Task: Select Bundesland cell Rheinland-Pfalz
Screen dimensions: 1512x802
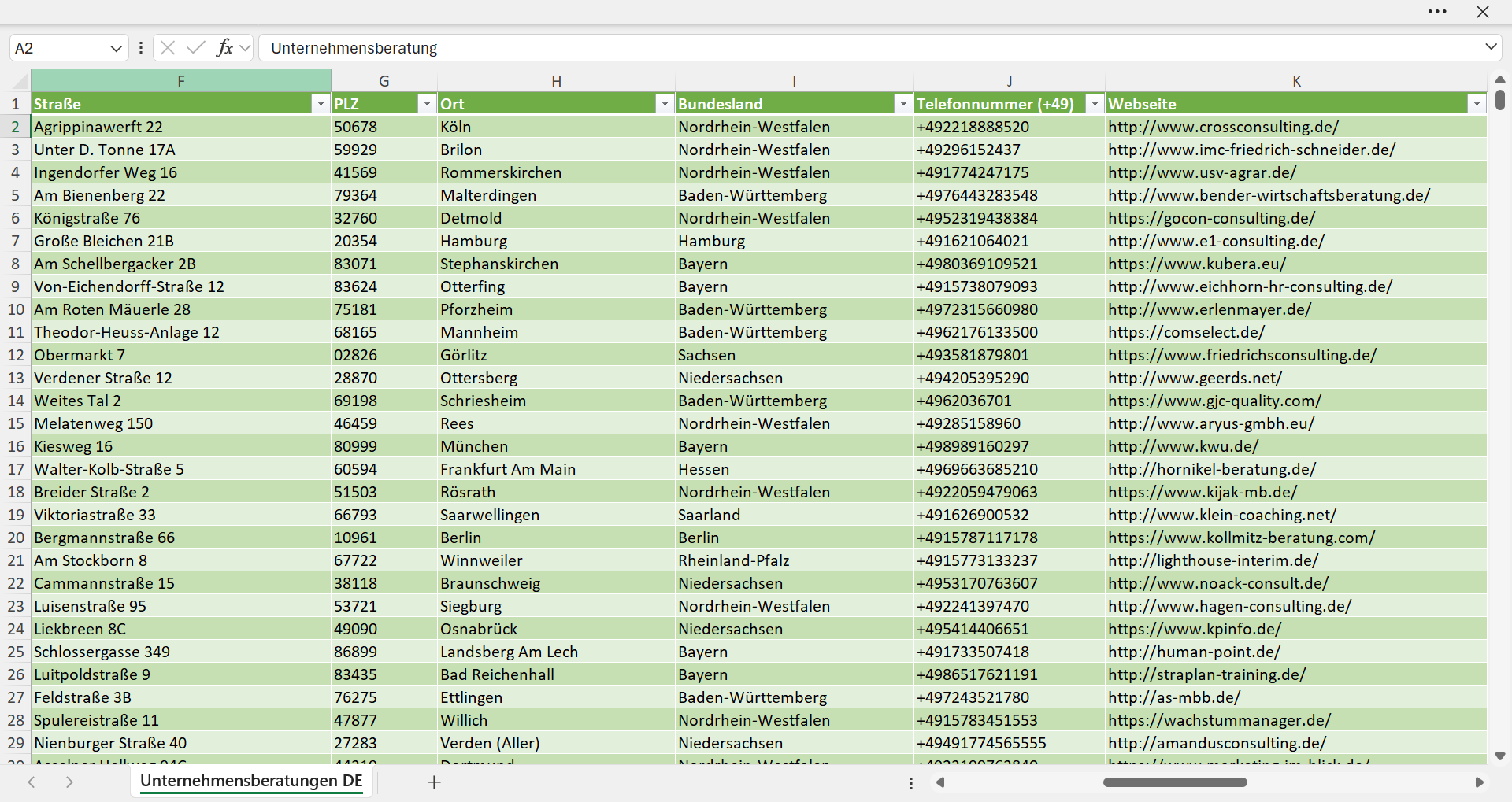Action: [x=795, y=560]
